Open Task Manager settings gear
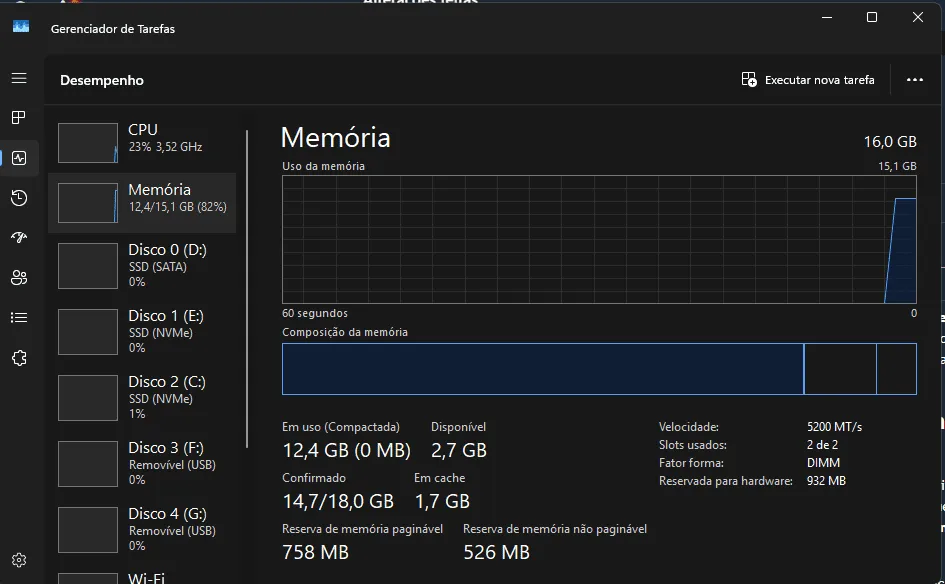945x584 pixels. (19, 561)
